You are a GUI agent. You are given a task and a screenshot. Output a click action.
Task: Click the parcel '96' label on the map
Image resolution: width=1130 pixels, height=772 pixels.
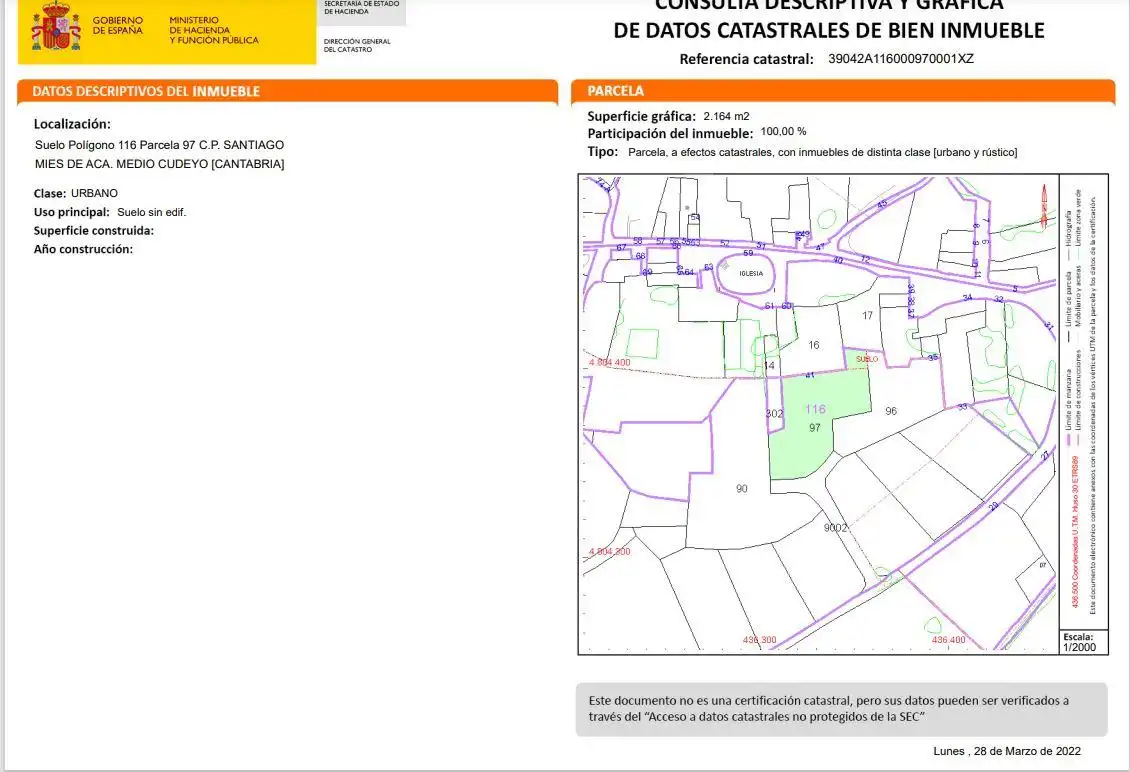coord(891,411)
